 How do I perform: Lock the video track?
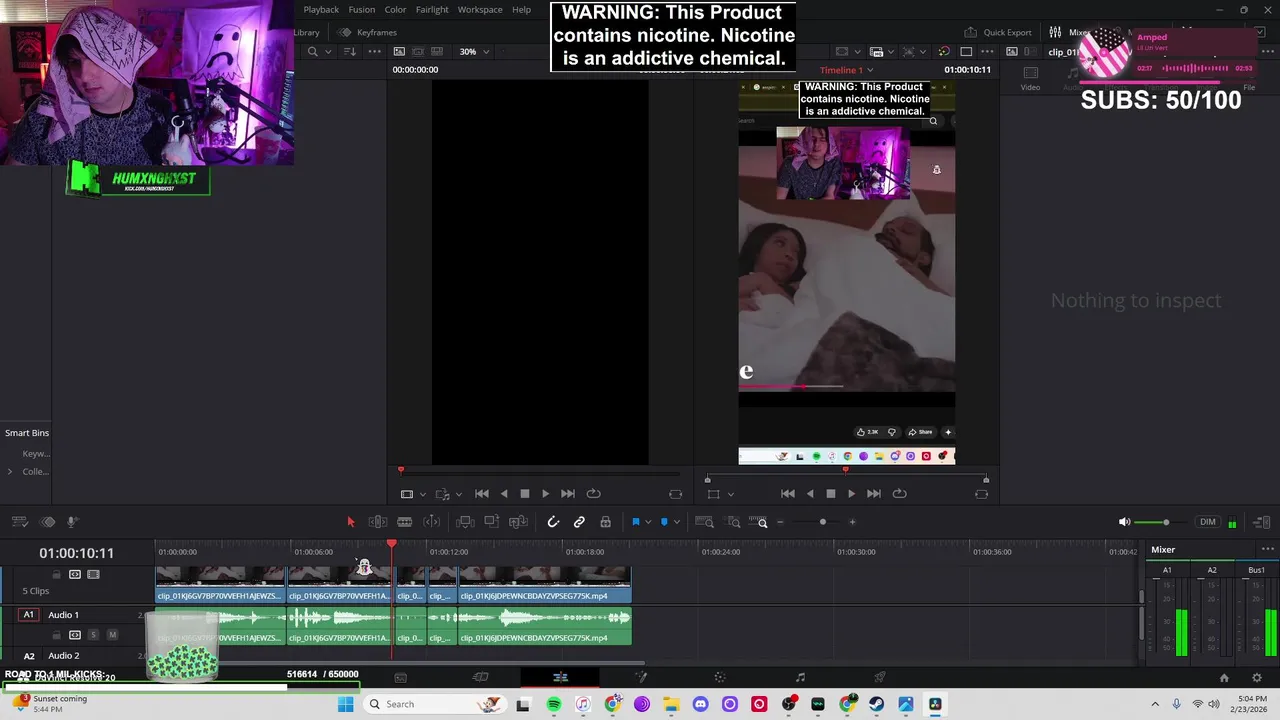(56, 575)
